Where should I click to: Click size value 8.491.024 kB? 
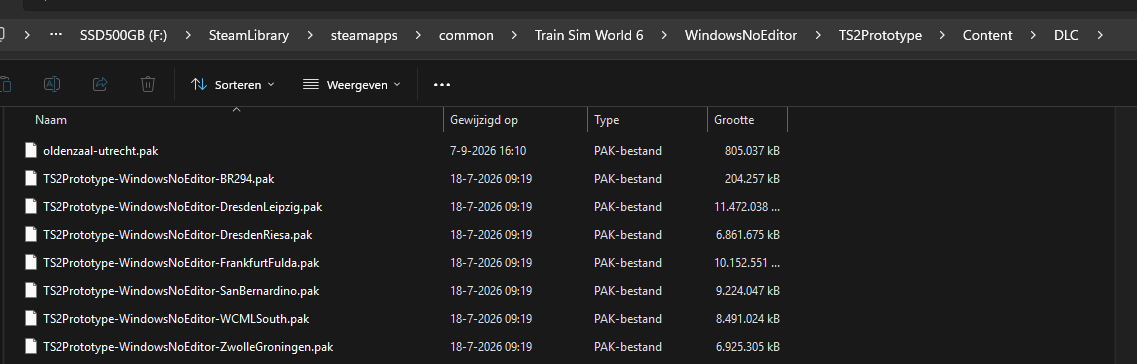tap(748, 318)
